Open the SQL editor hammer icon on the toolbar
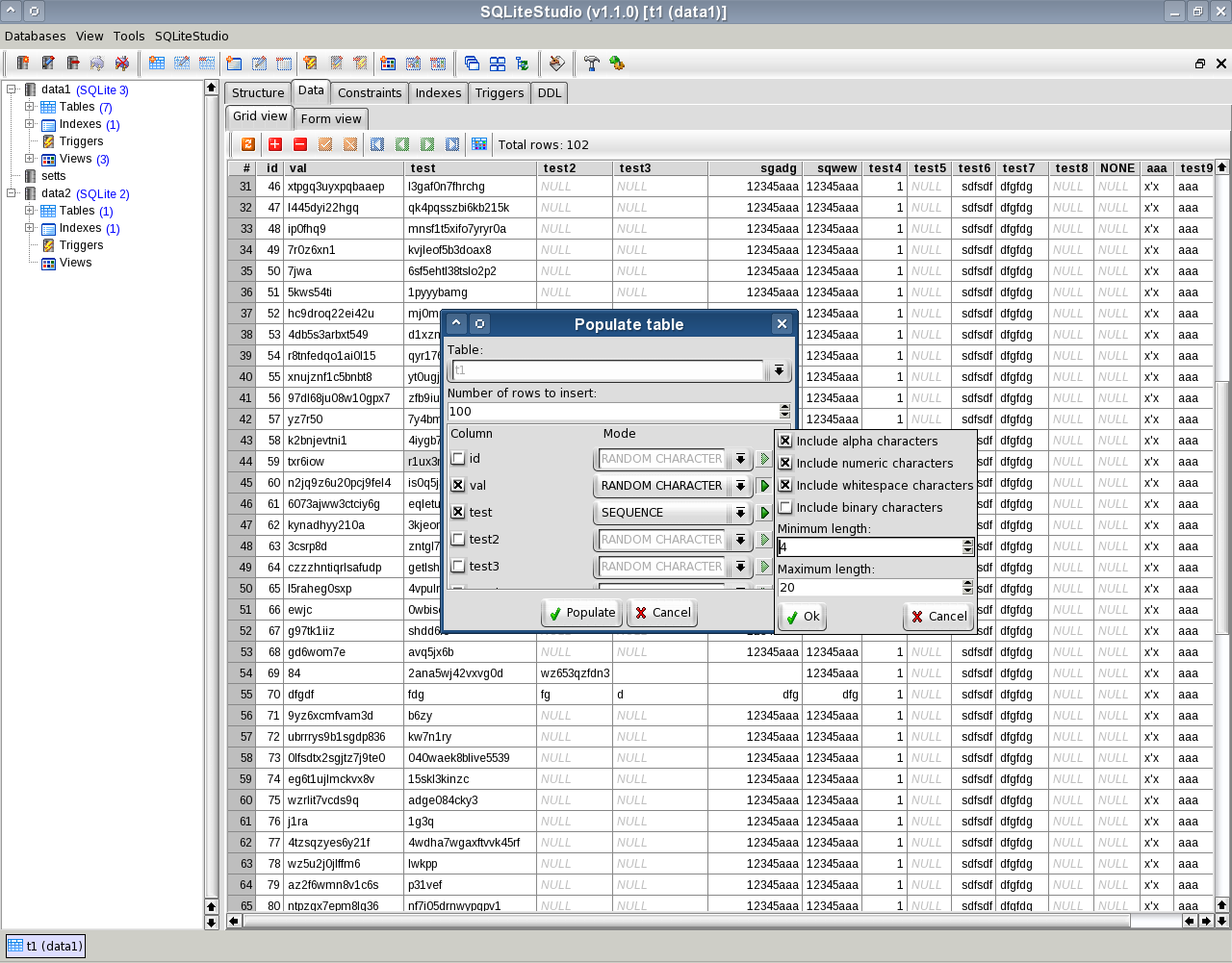Image resolution: width=1232 pixels, height=963 pixels. tap(591, 63)
